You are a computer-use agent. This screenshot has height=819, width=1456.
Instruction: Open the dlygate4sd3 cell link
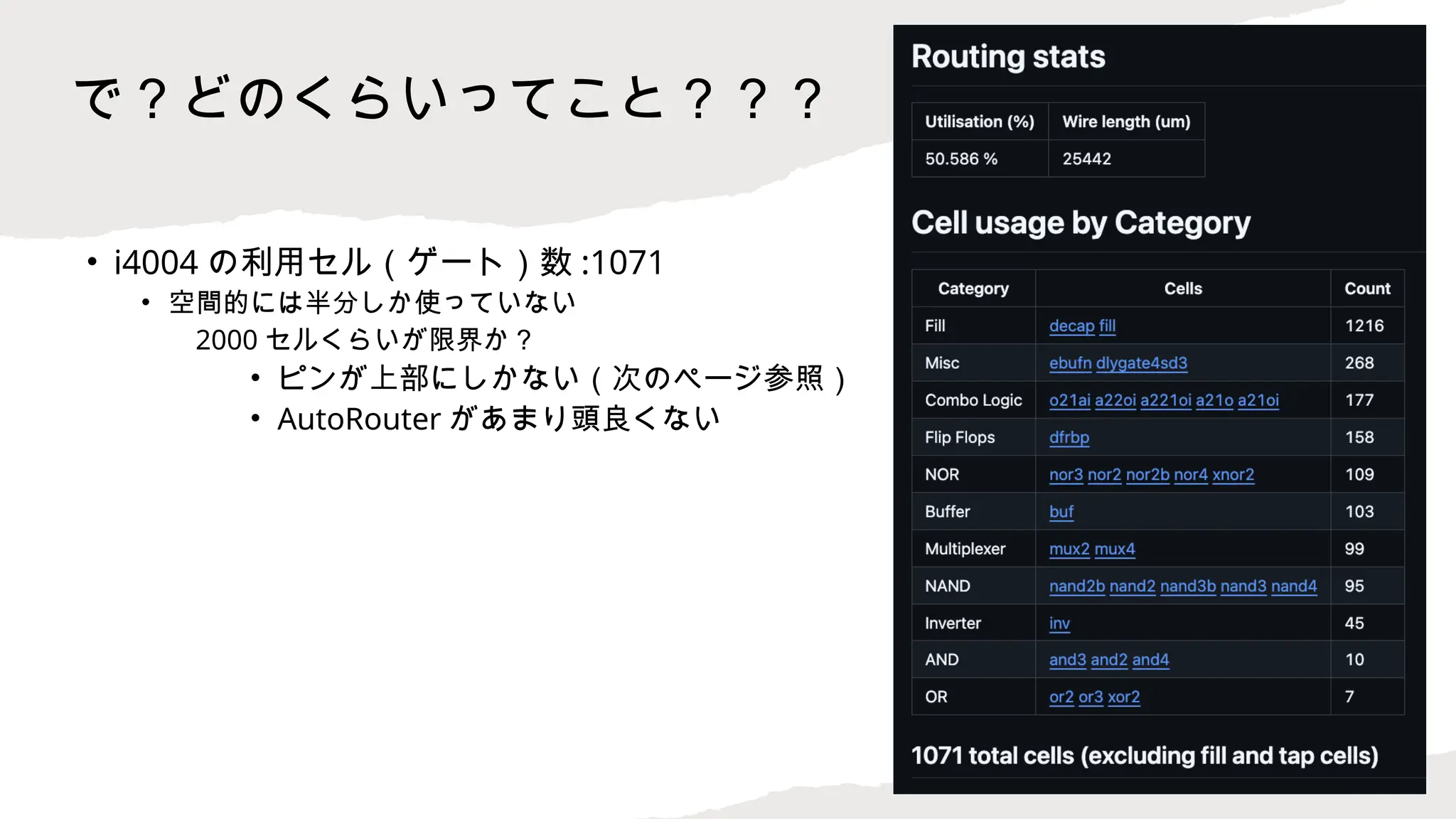point(1142,363)
